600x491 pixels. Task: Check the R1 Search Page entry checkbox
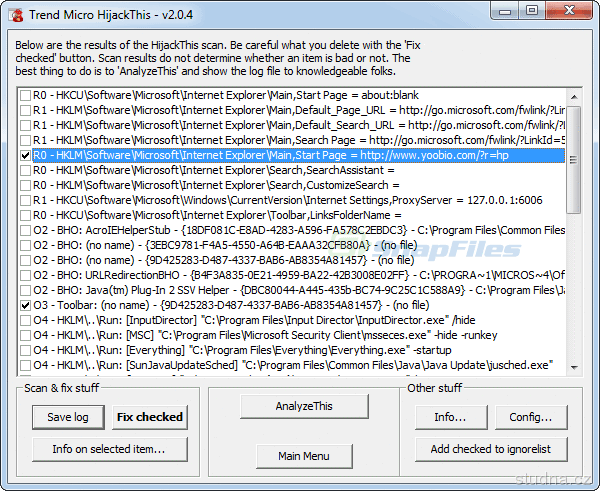coord(25,140)
